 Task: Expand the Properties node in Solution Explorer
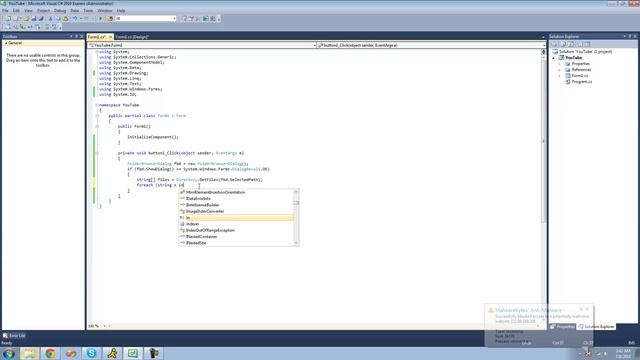(x=560, y=64)
